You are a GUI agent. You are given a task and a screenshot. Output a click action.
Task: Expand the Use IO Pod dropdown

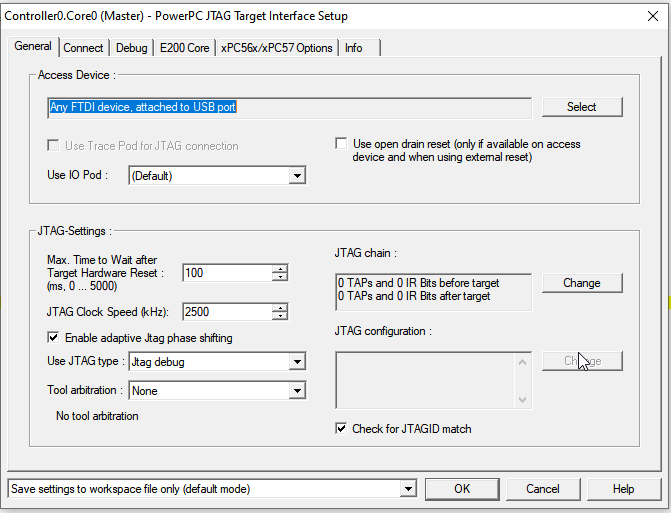click(297, 176)
